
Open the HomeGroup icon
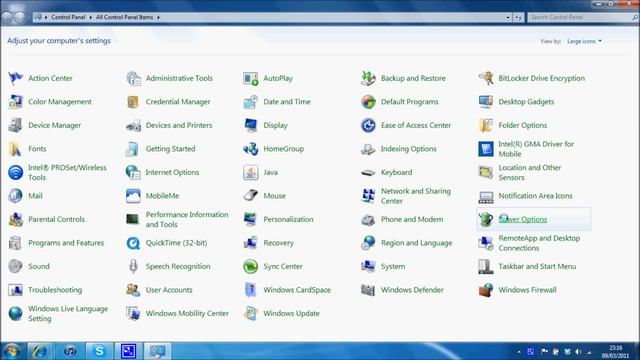click(x=251, y=149)
